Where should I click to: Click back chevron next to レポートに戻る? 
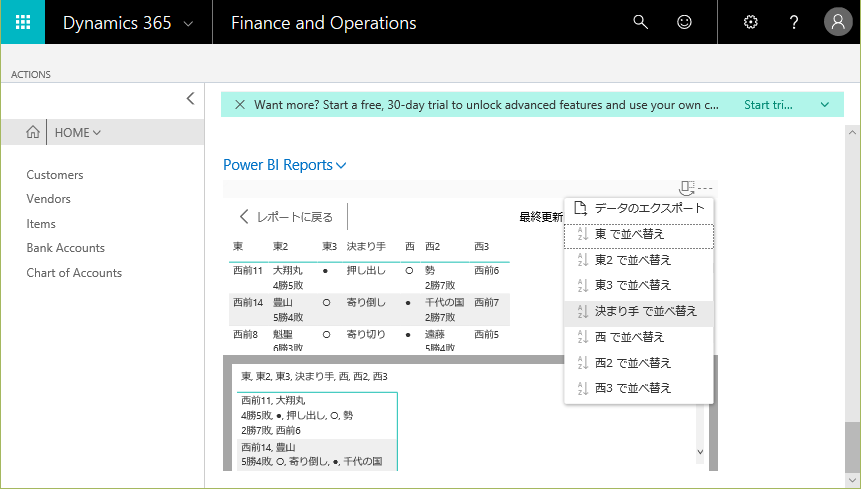(x=244, y=217)
